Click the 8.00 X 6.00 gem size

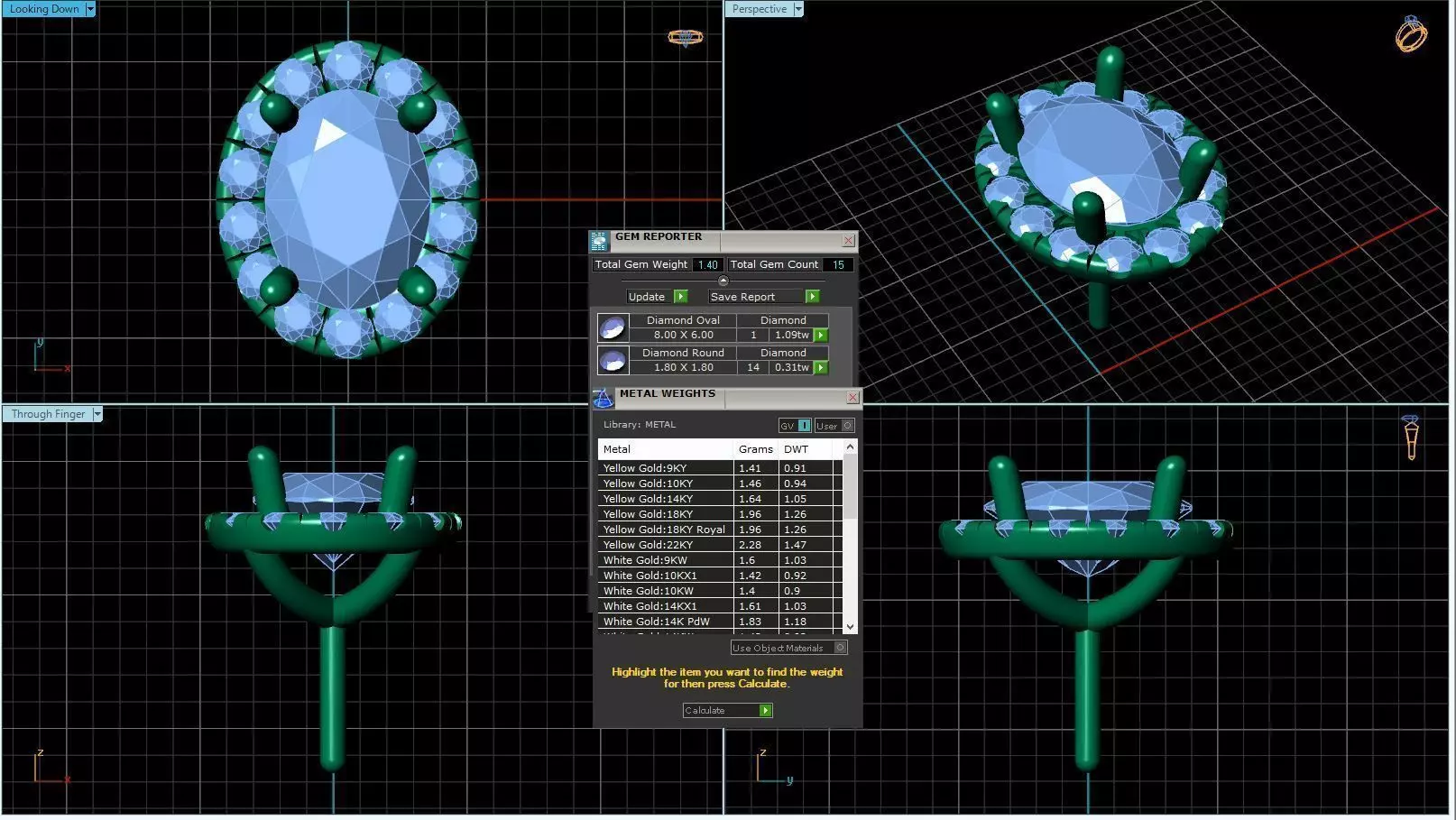click(683, 335)
